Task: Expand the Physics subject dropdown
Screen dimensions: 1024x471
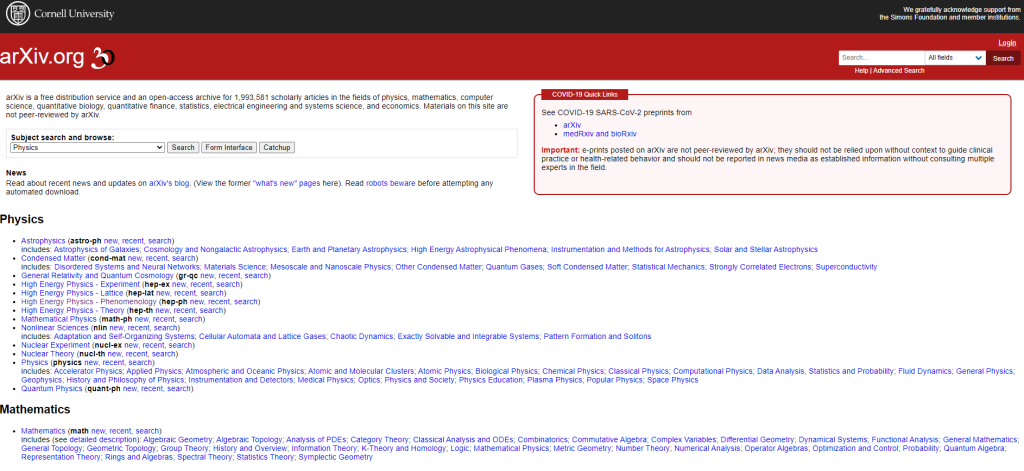Action: point(88,148)
